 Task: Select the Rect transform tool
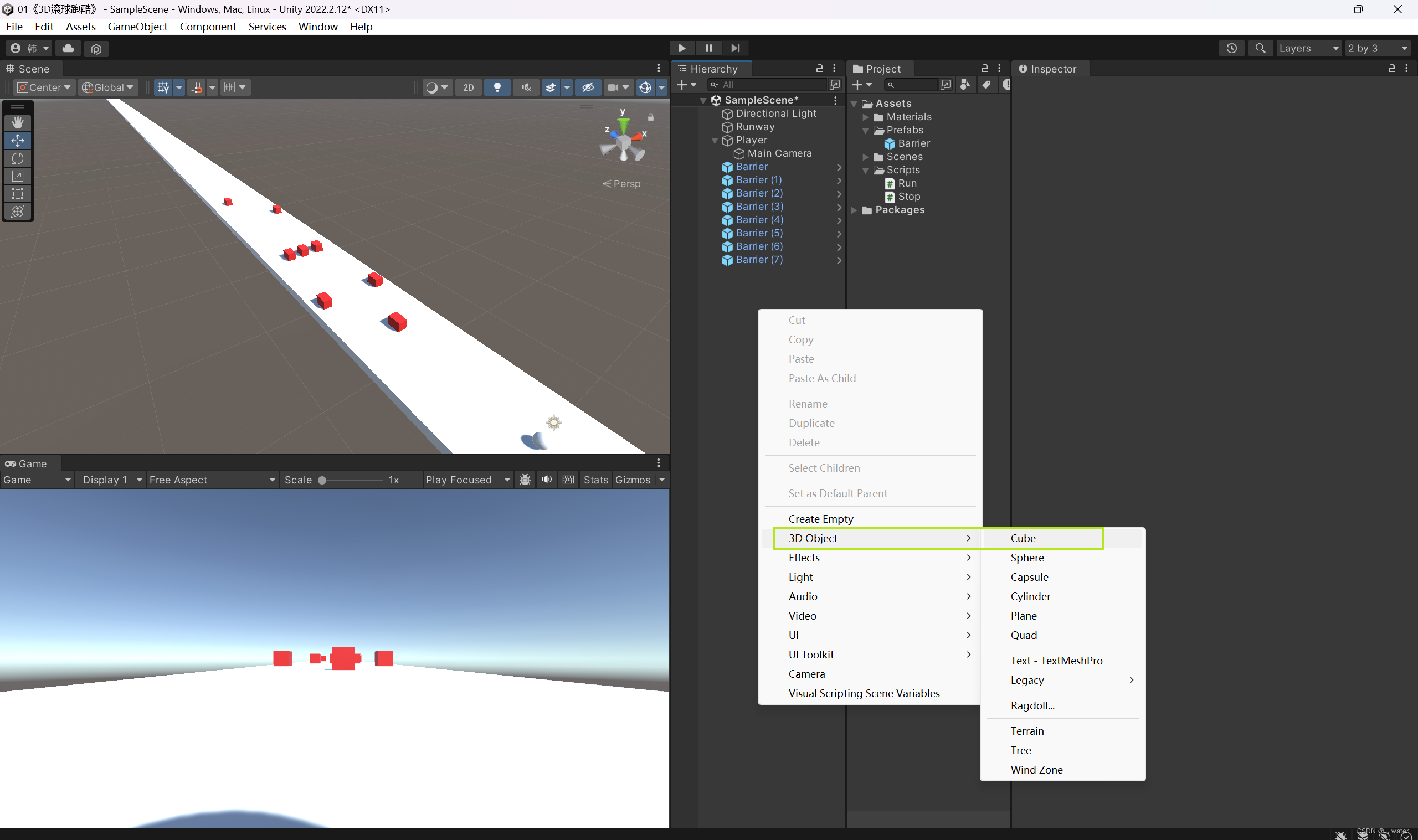18,194
